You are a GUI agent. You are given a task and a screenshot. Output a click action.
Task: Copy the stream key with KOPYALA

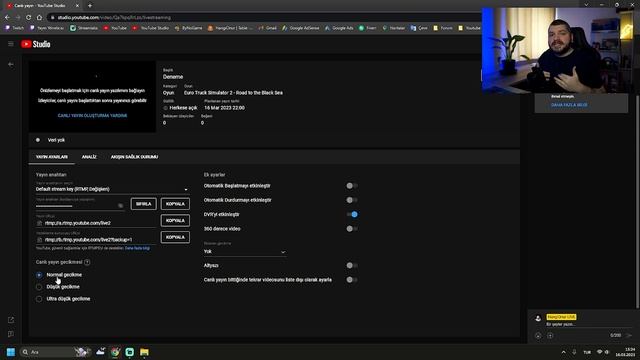click(175, 204)
